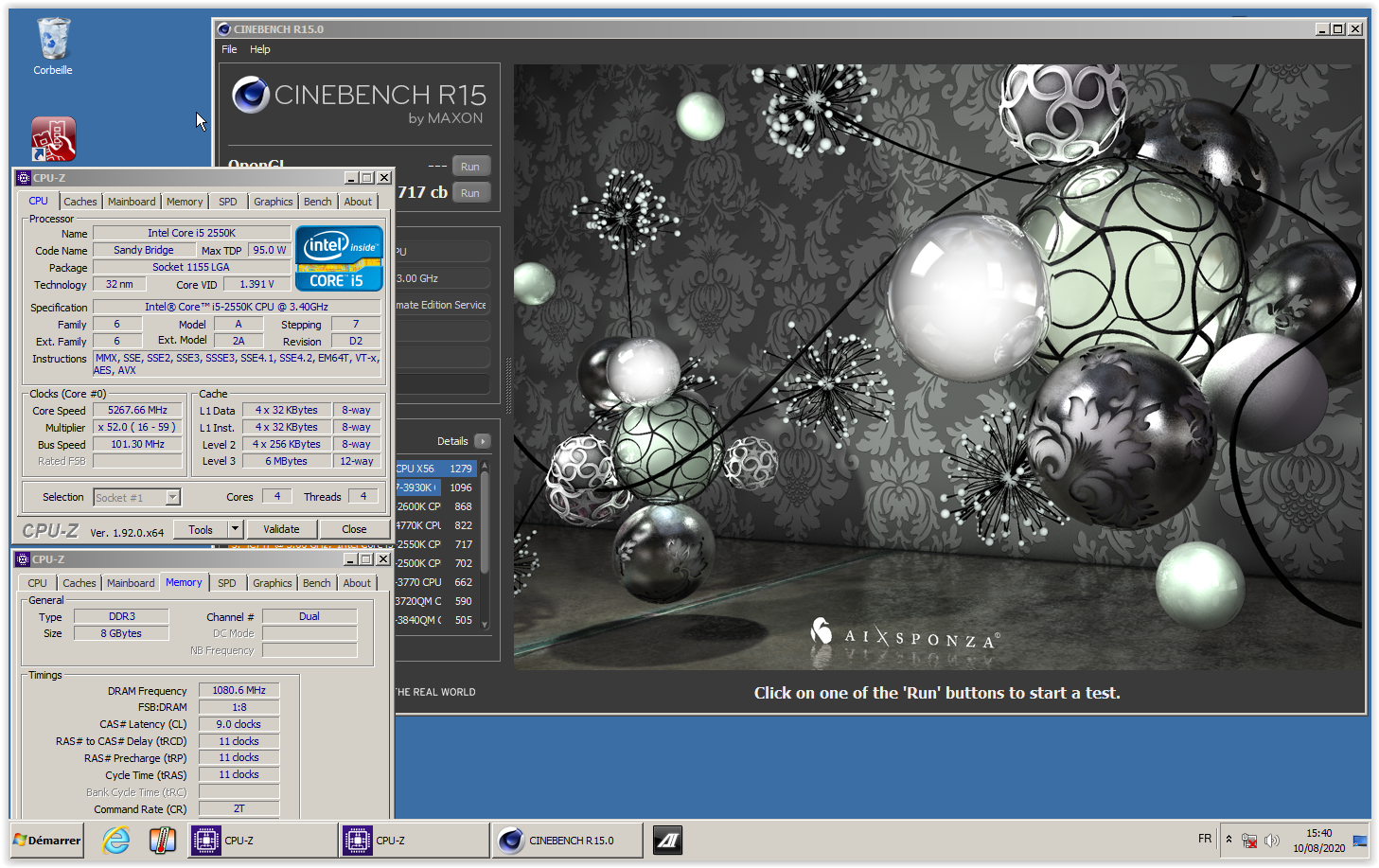Screen dimensions: 1379x868
Task: Click ranking scrollbar down arrow
Action: click(485, 625)
